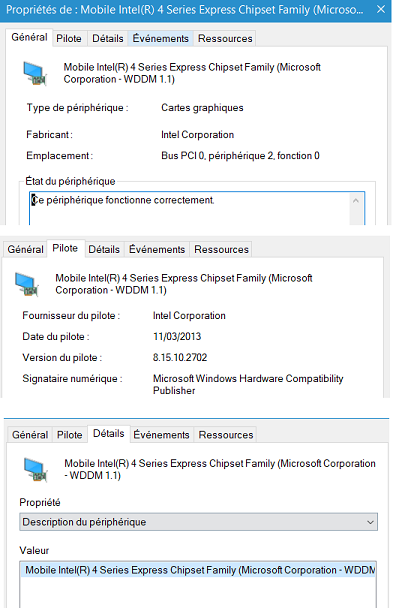Click inside the device status text box
Screen dimensions: 396x609
190,208
